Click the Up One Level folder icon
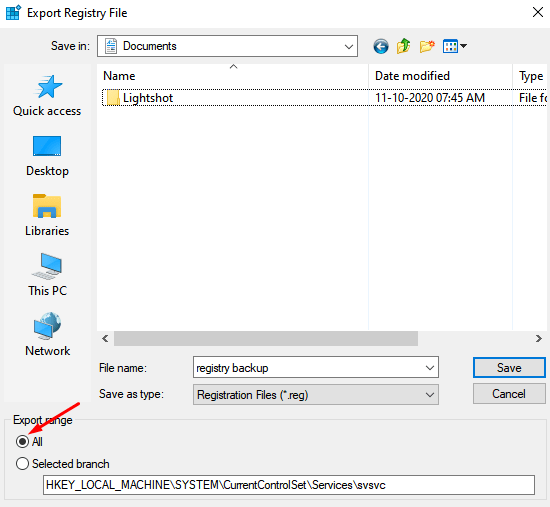550x507 pixels. point(404,46)
